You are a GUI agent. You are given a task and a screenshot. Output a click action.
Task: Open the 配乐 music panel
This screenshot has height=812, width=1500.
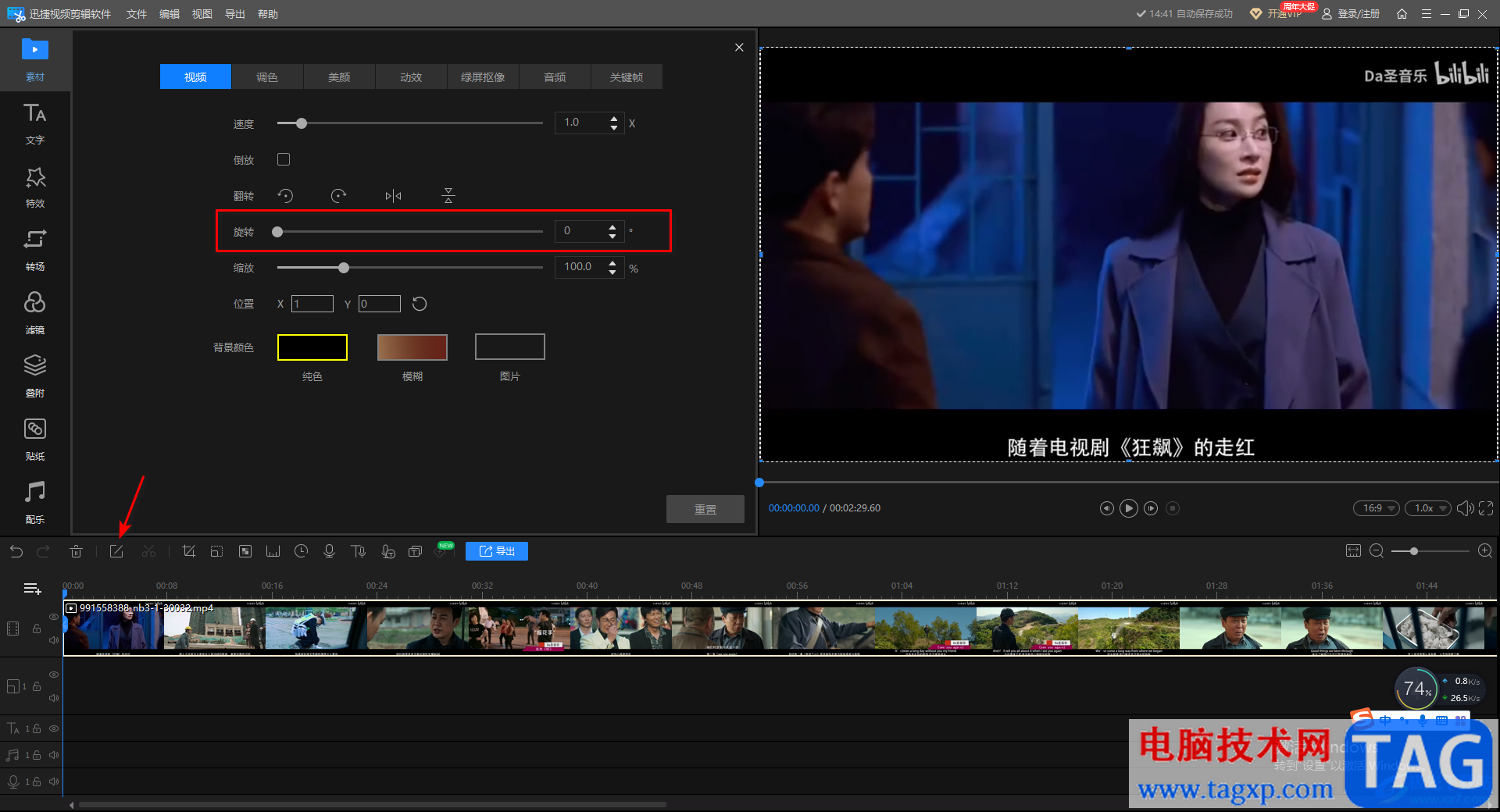click(35, 503)
